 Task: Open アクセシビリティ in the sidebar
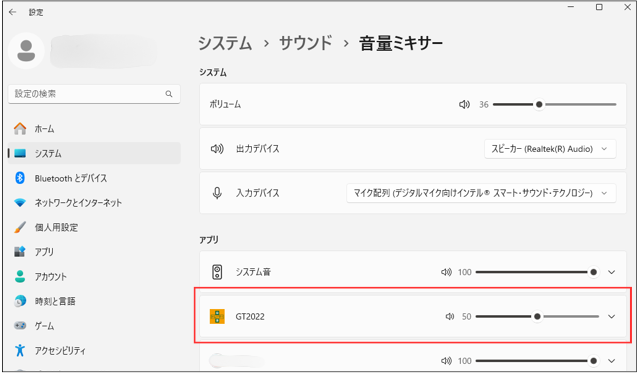coord(94,350)
